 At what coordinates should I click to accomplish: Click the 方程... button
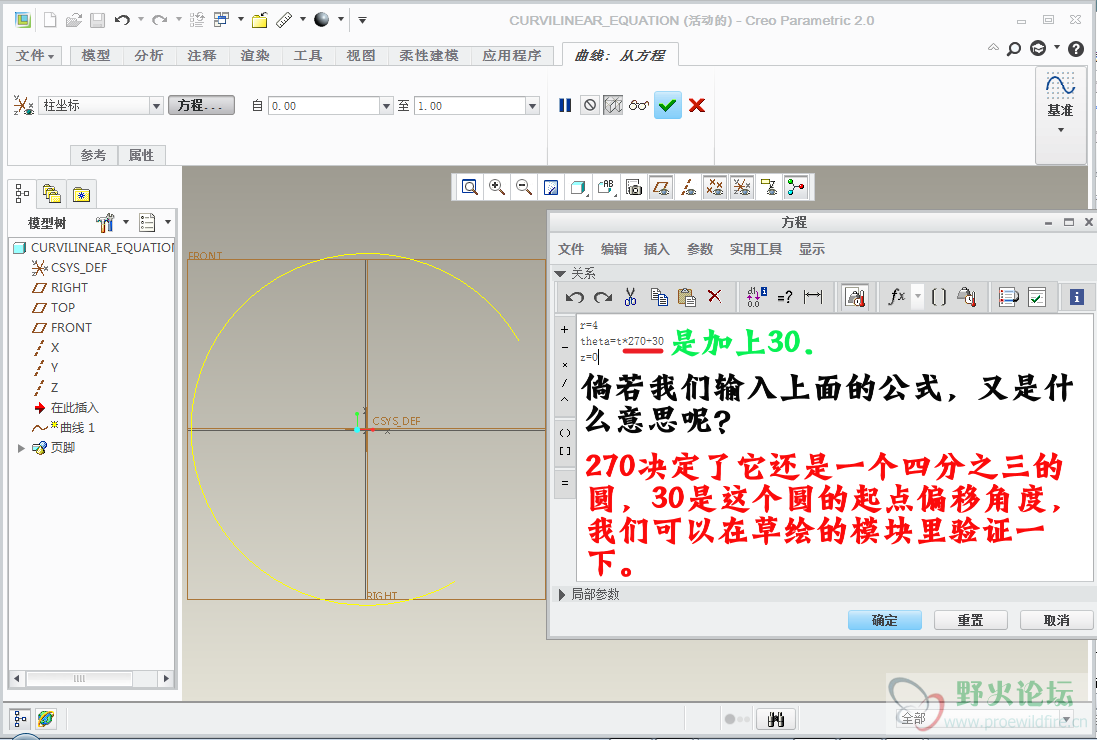coord(201,106)
